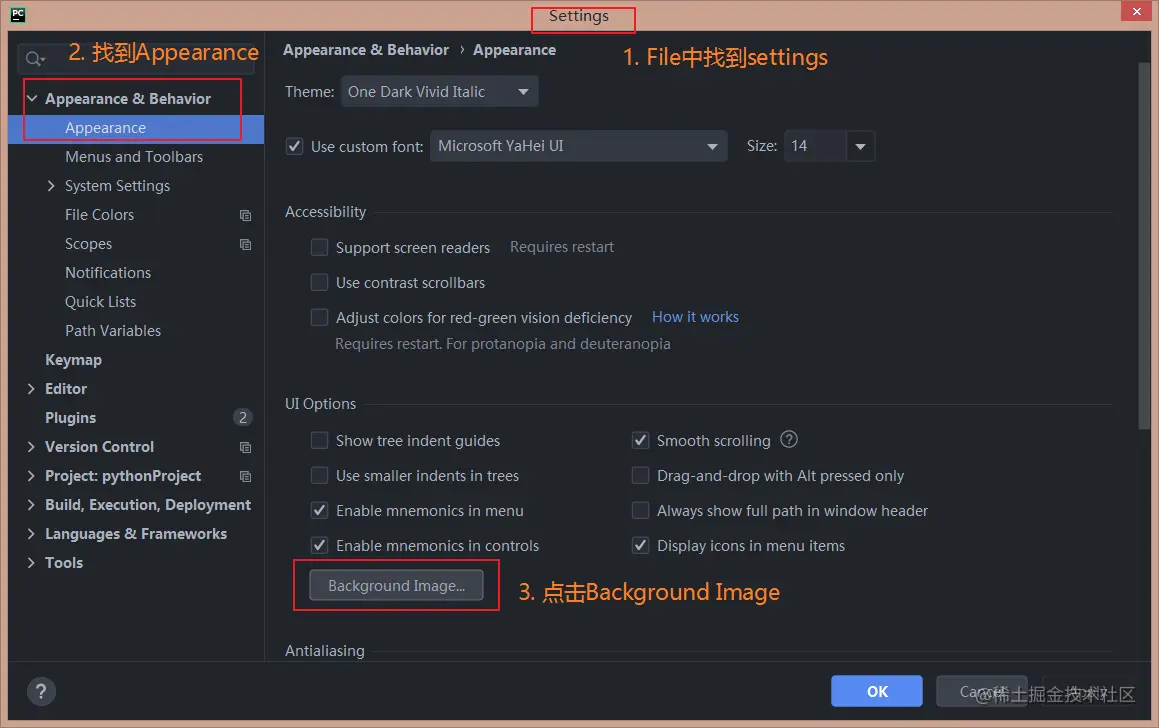Collapse the Appearance & Behavior tree node
This screenshot has width=1159, height=728.
[32, 98]
